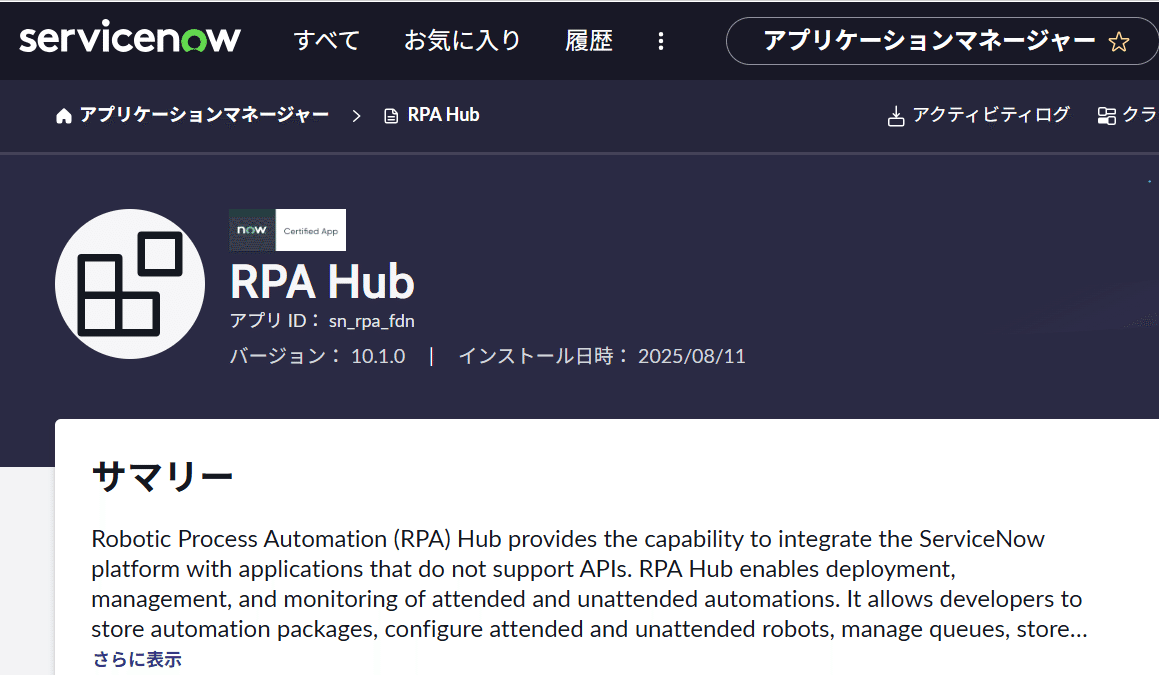Click the document icon beside RPA Hub breadcrumb
This screenshot has height=675, width=1159.
point(389,114)
